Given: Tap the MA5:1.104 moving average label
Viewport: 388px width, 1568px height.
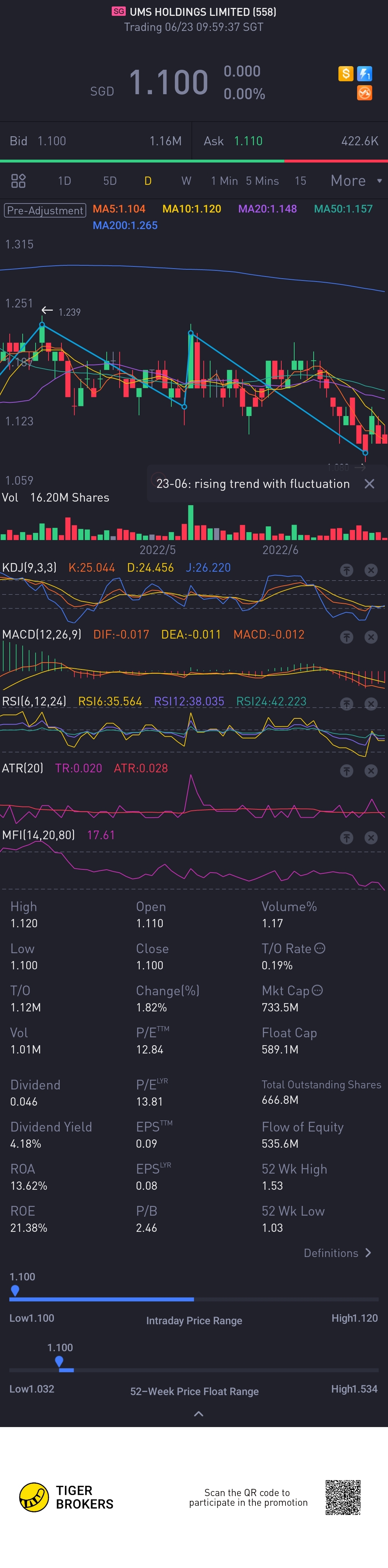Looking at the screenshot, I should pos(119,209).
